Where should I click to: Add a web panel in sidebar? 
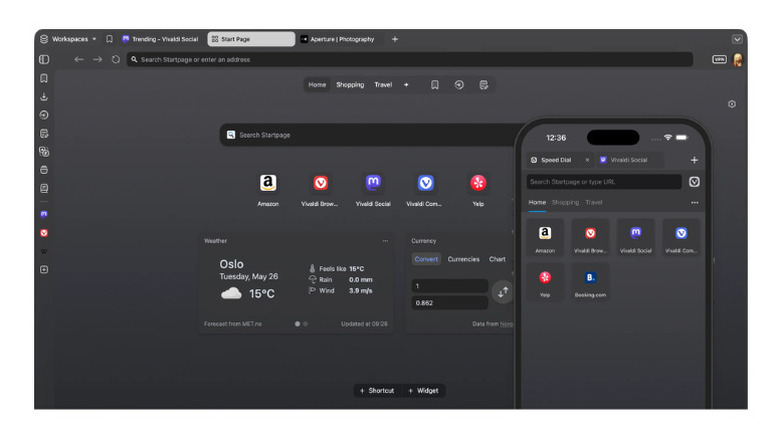(44, 269)
